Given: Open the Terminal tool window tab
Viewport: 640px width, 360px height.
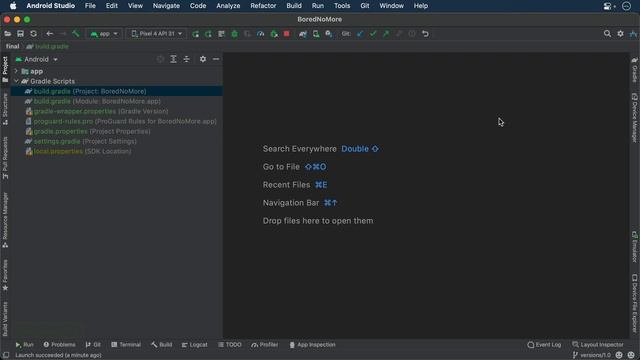Looking at the screenshot, I should (x=126, y=345).
